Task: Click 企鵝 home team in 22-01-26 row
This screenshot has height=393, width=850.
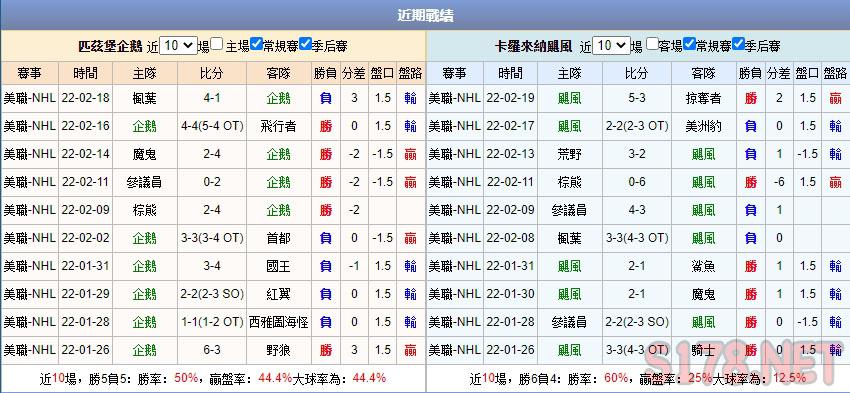Action: [x=144, y=350]
